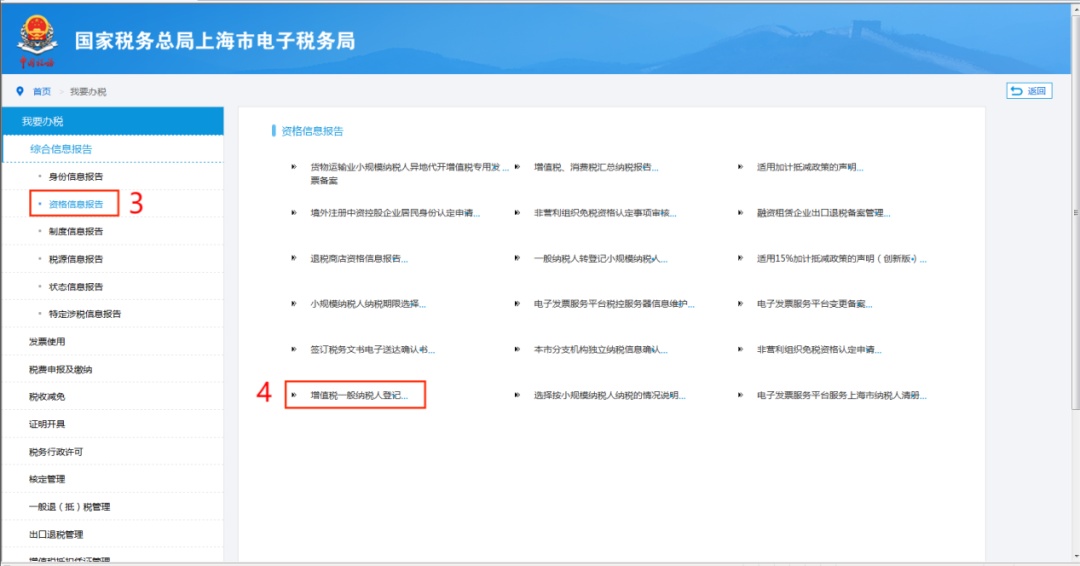Open 增值税、消费税汇总纳税报告 link

pyautogui.click(x=596, y=167)
